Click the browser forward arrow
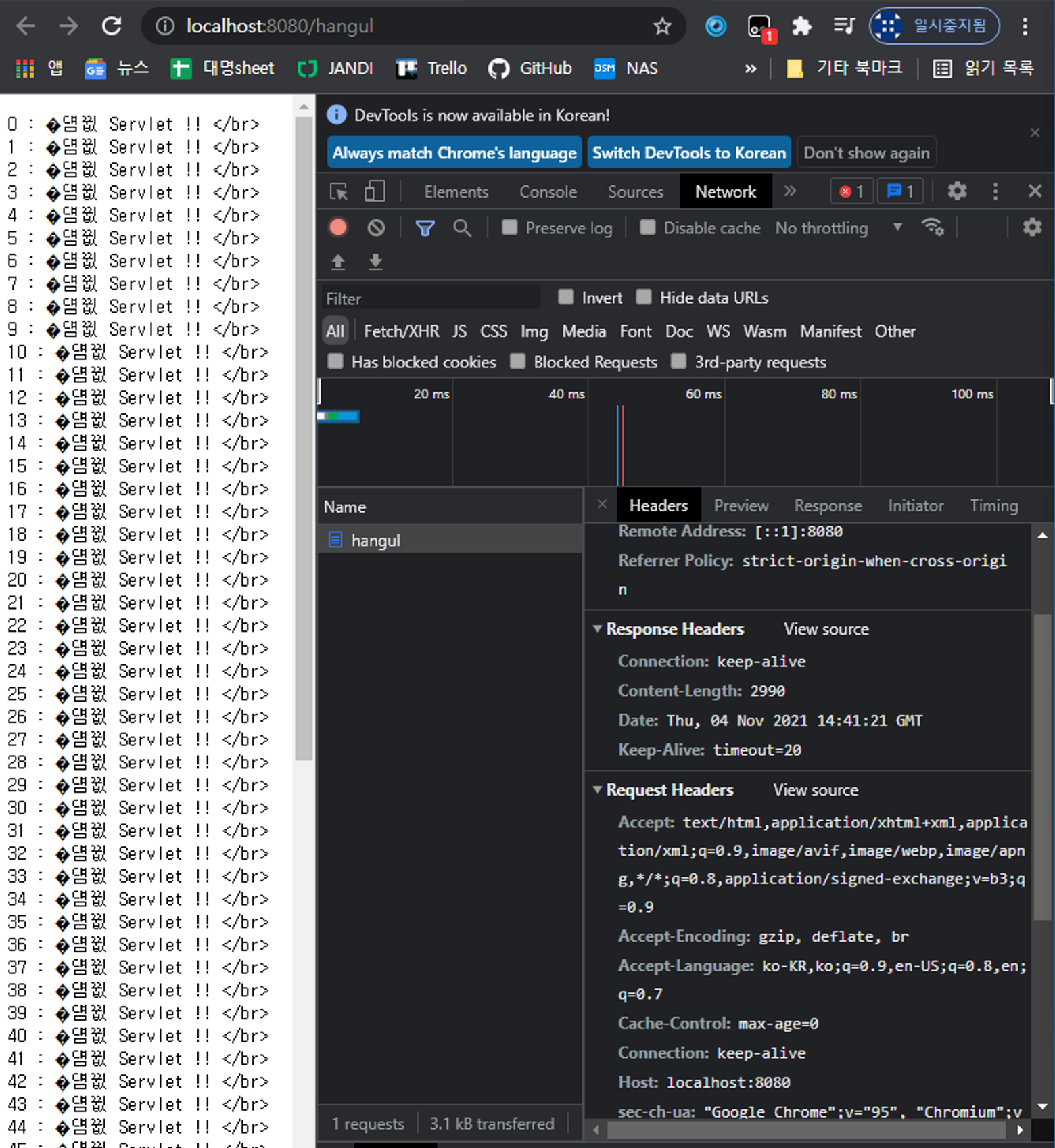The height and width of the screenshot is (1148, 1055). click(68, 26)
